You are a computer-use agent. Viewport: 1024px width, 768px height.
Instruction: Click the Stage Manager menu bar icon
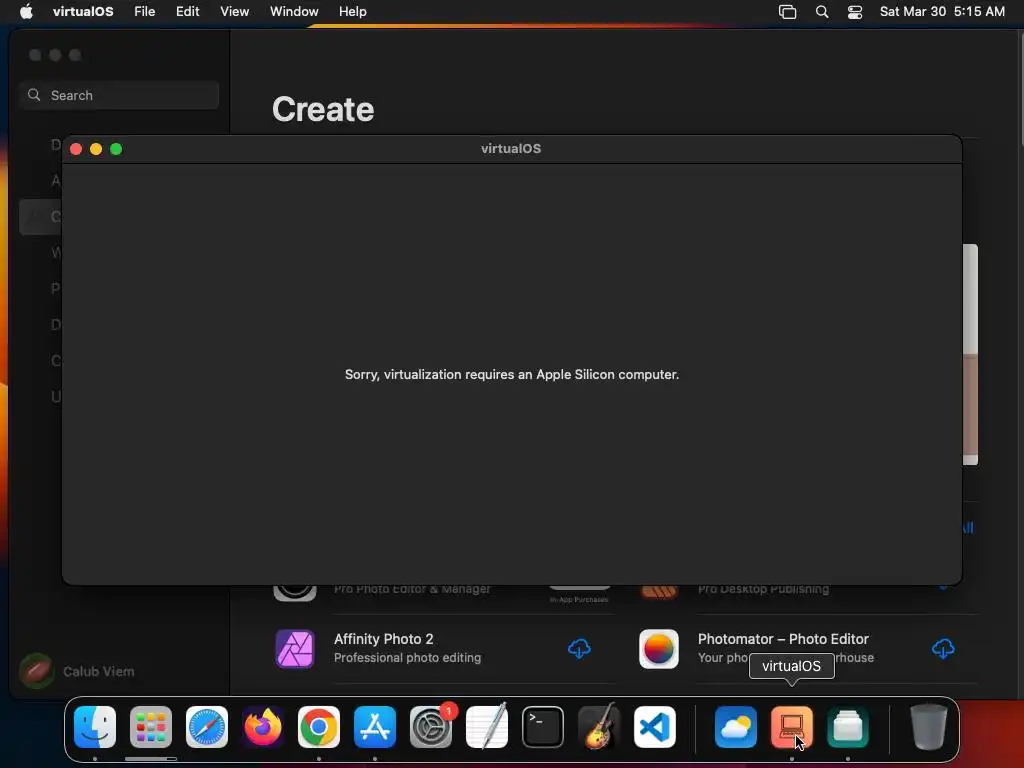[788, 12]
